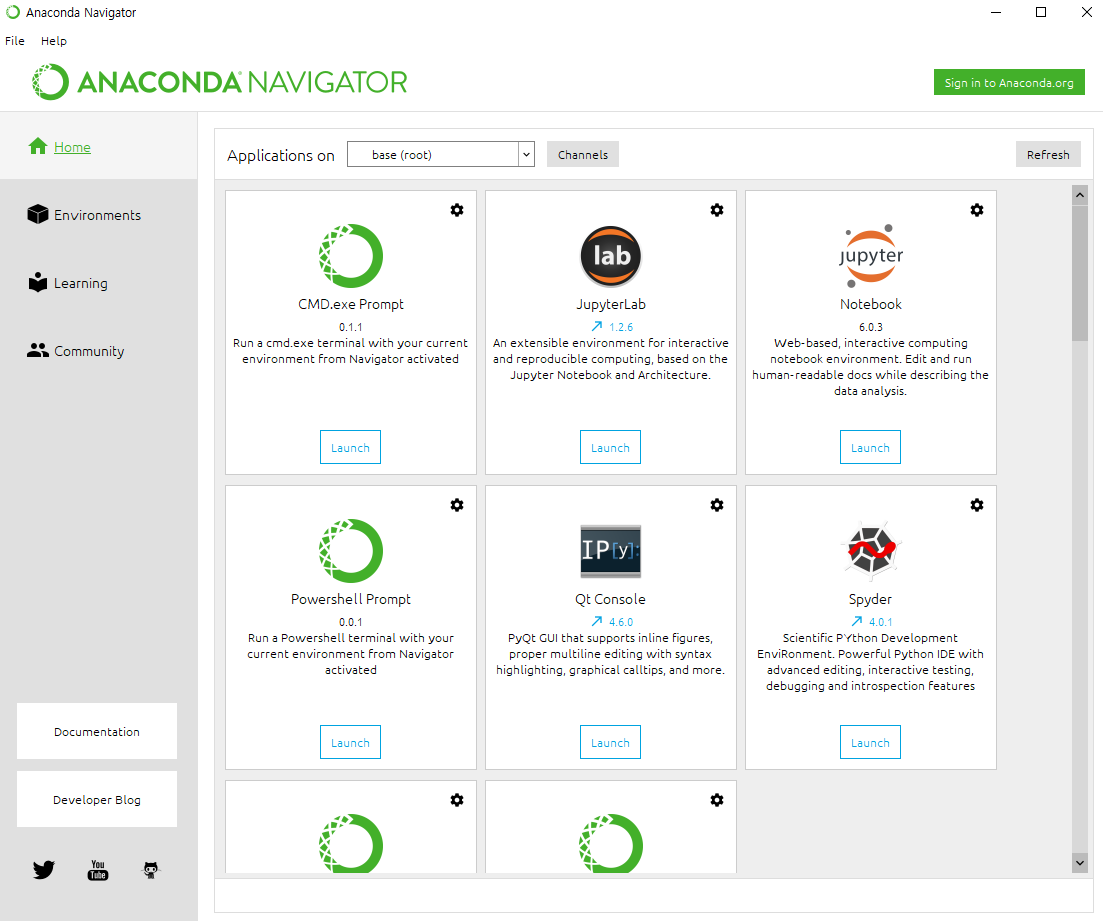Viewport: 1103px width, 921px height.
Task: Open the Help menu
Action: (x=53, y=41)
